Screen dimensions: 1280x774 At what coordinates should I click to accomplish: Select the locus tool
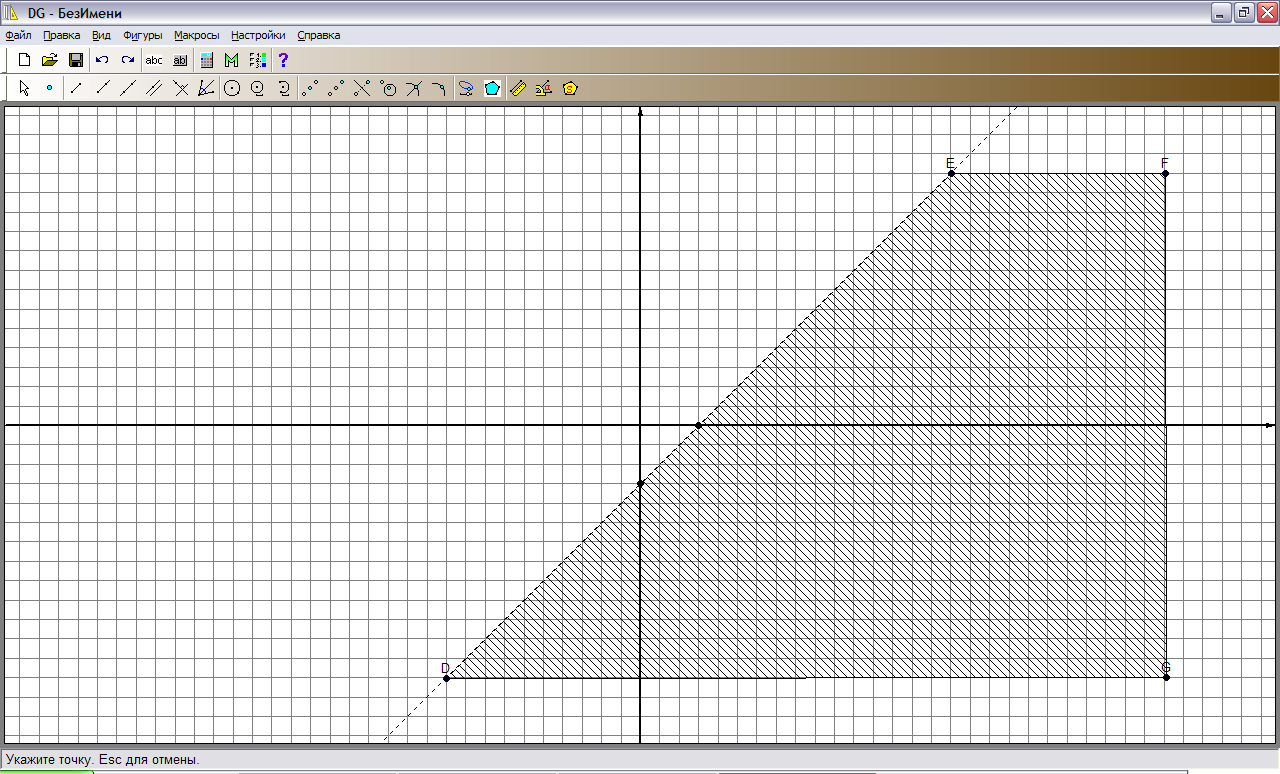[x=466, y=88]
